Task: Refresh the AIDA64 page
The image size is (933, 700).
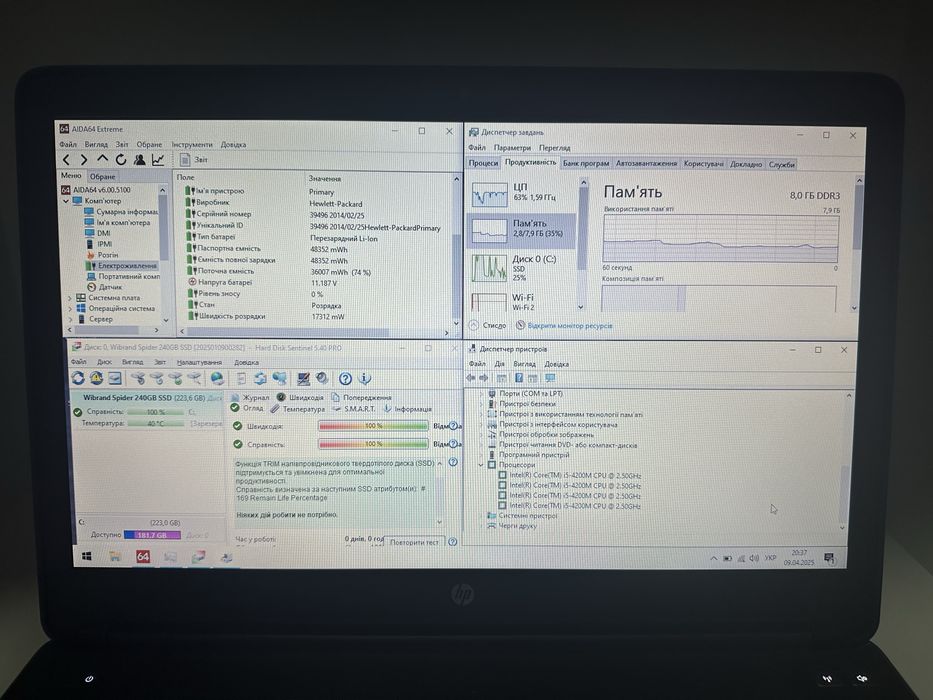Action: pos(121,160)
